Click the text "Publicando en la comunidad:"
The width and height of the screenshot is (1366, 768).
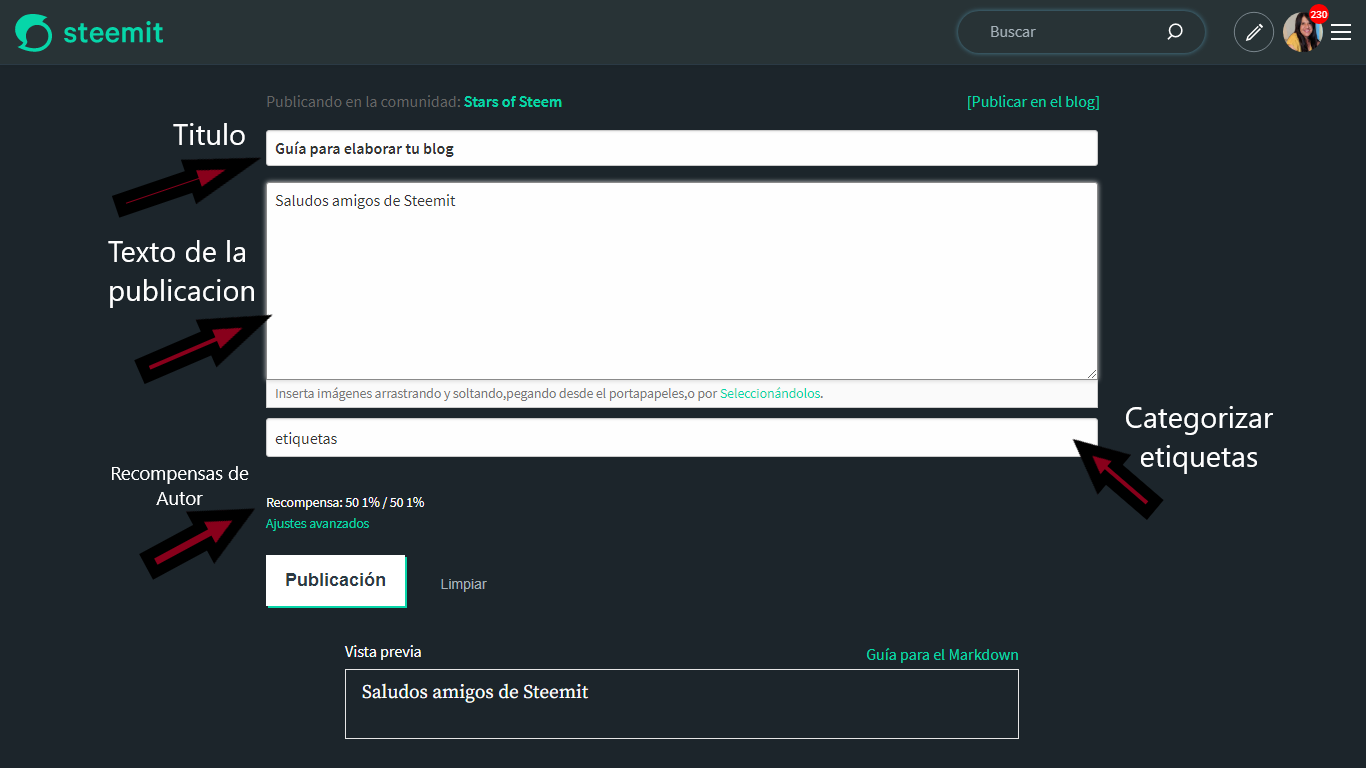[363, 101]
